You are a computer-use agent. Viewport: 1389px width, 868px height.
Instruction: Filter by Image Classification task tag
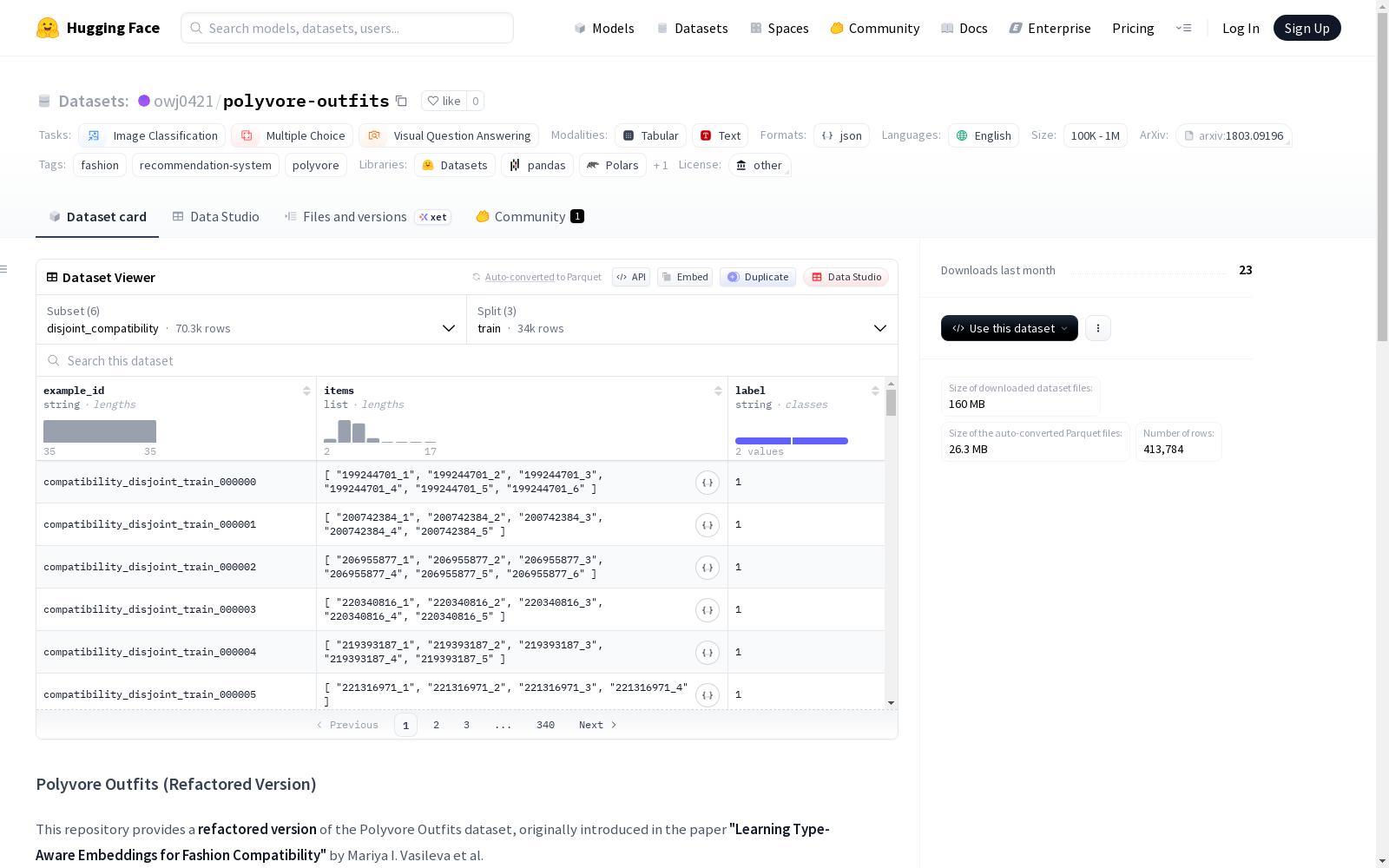[152, 135]
